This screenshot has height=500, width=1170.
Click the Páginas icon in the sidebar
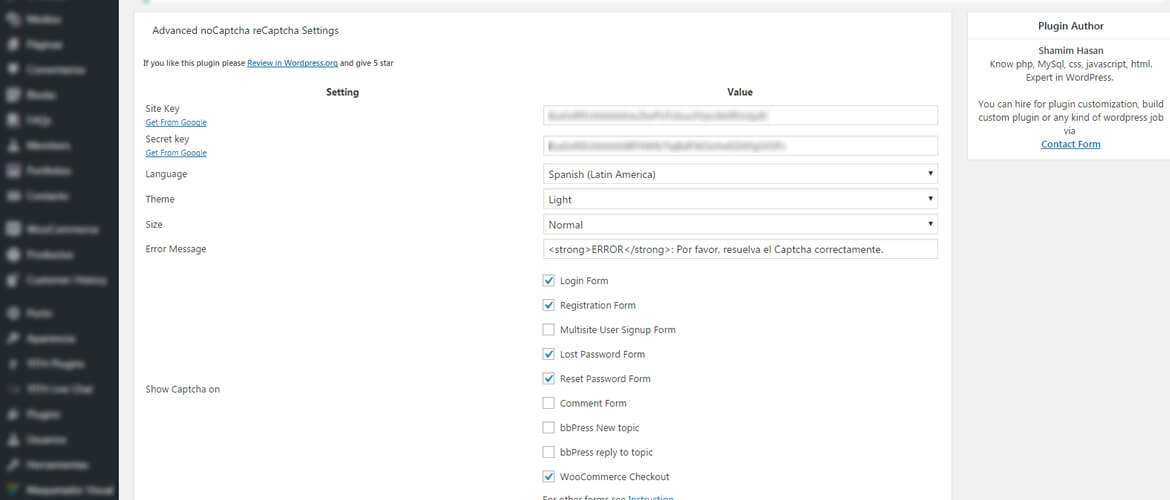tap(14, 45)
